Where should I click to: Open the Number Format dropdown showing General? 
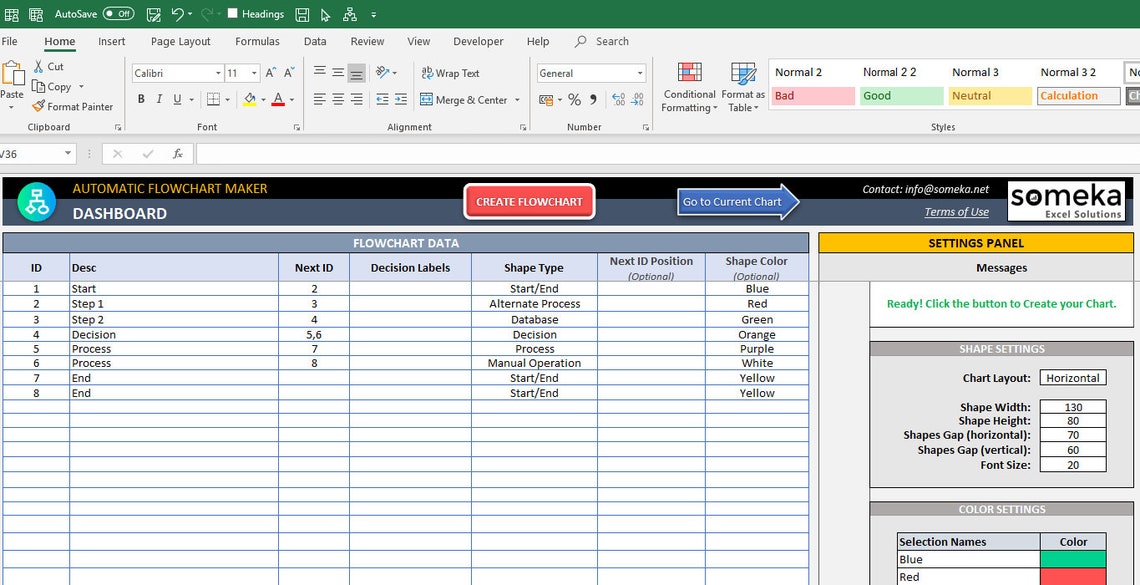tap(589, 73)
